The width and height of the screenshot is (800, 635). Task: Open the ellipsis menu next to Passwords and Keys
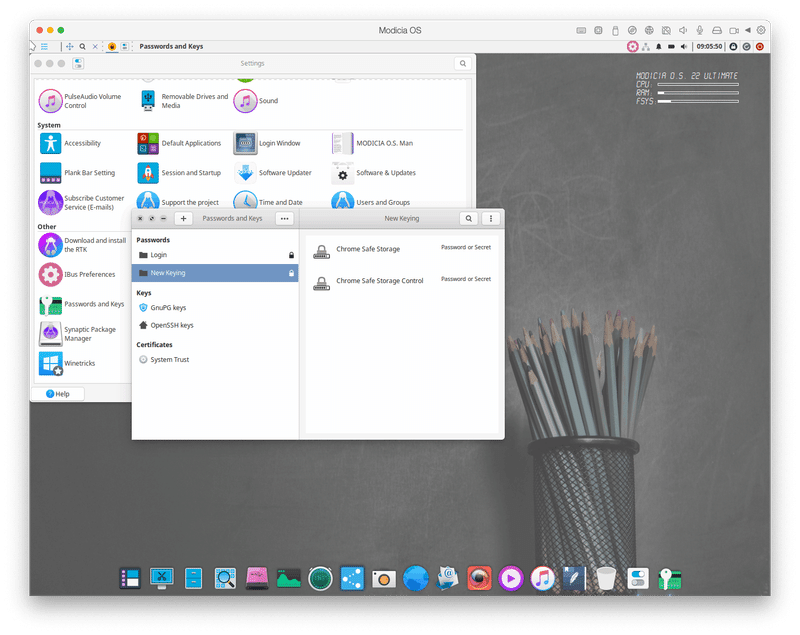[285, 218]
